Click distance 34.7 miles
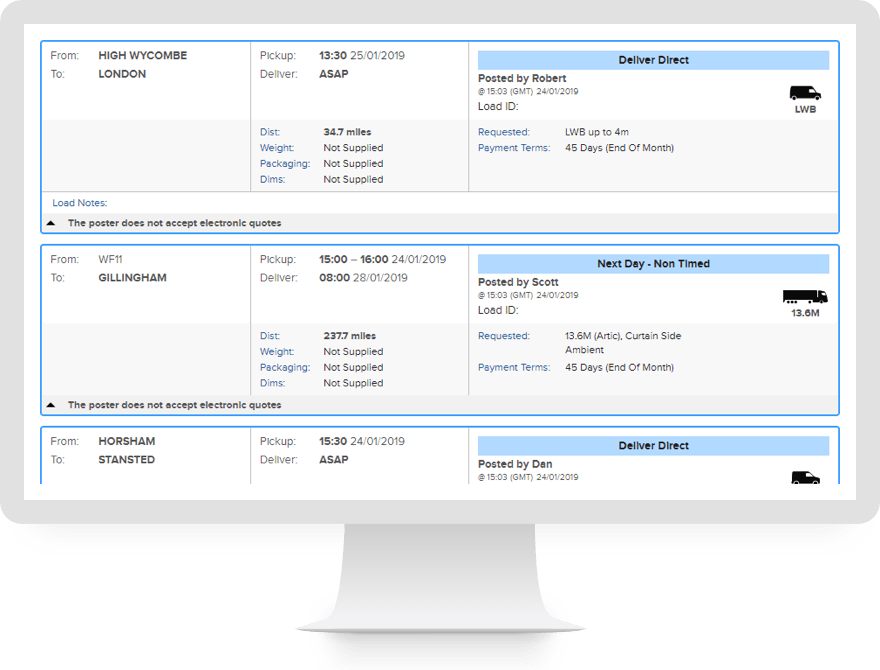This screenshot has height=670, width=880. pos(347,132)
